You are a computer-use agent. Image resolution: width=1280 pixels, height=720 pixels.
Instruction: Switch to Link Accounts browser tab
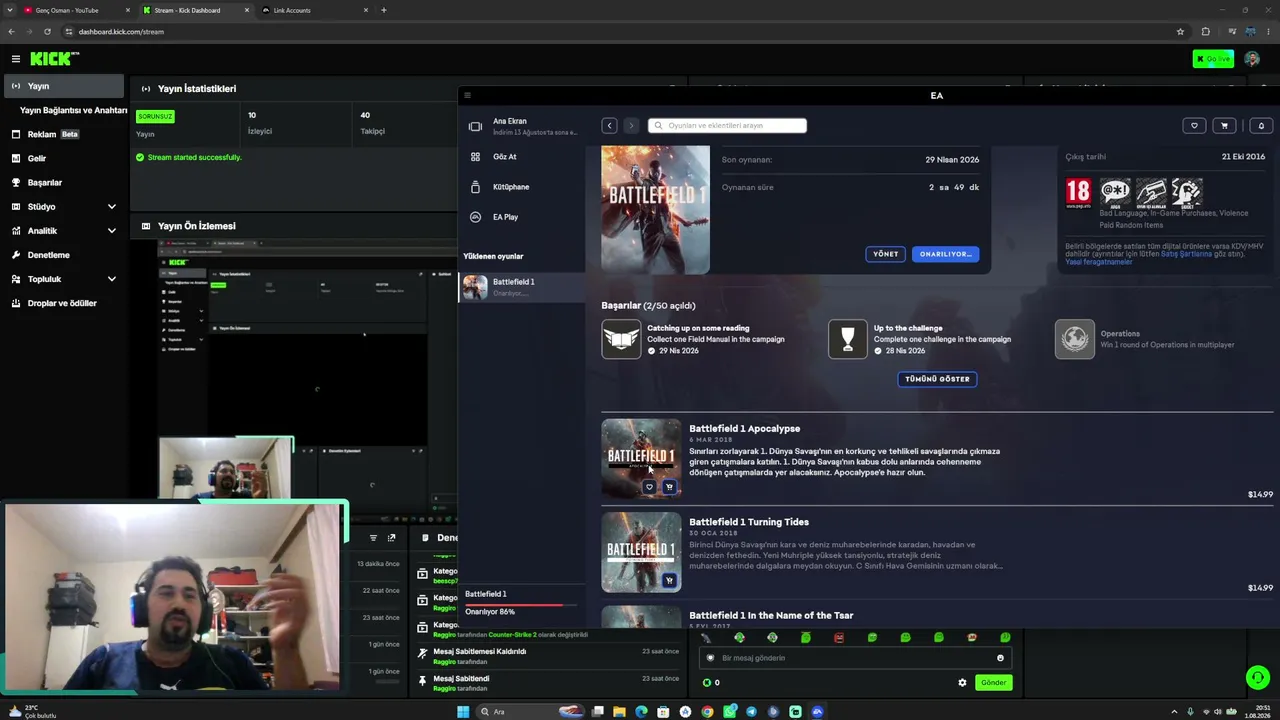coord(315,10)
